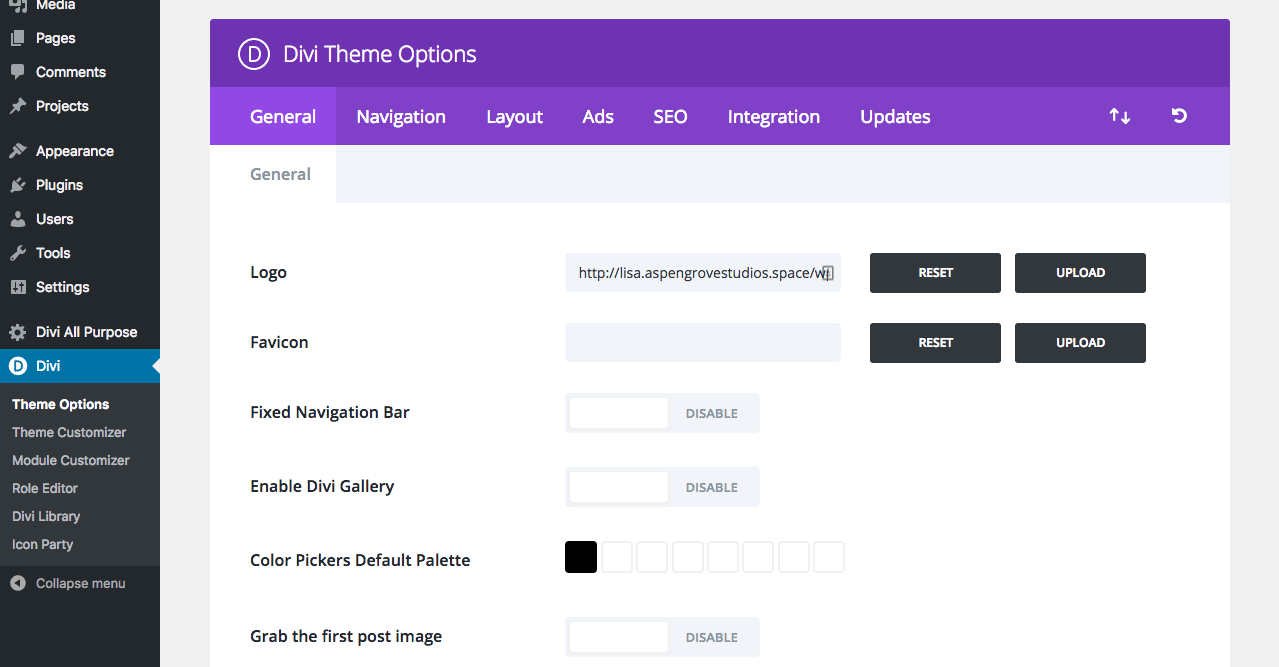Upload a Favicon image
The image size is (1279, 667).
1080,343
